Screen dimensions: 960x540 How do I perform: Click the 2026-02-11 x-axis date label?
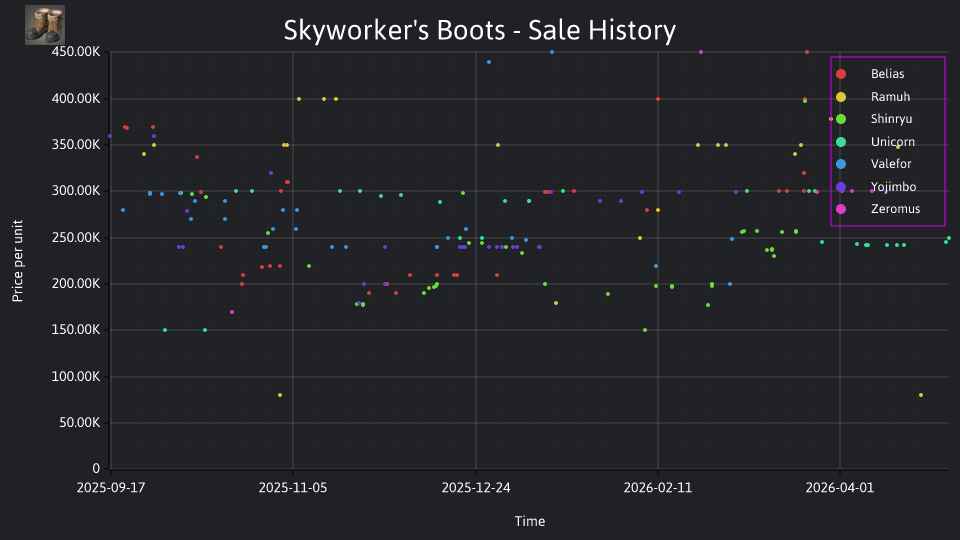[x=658, y=488]
